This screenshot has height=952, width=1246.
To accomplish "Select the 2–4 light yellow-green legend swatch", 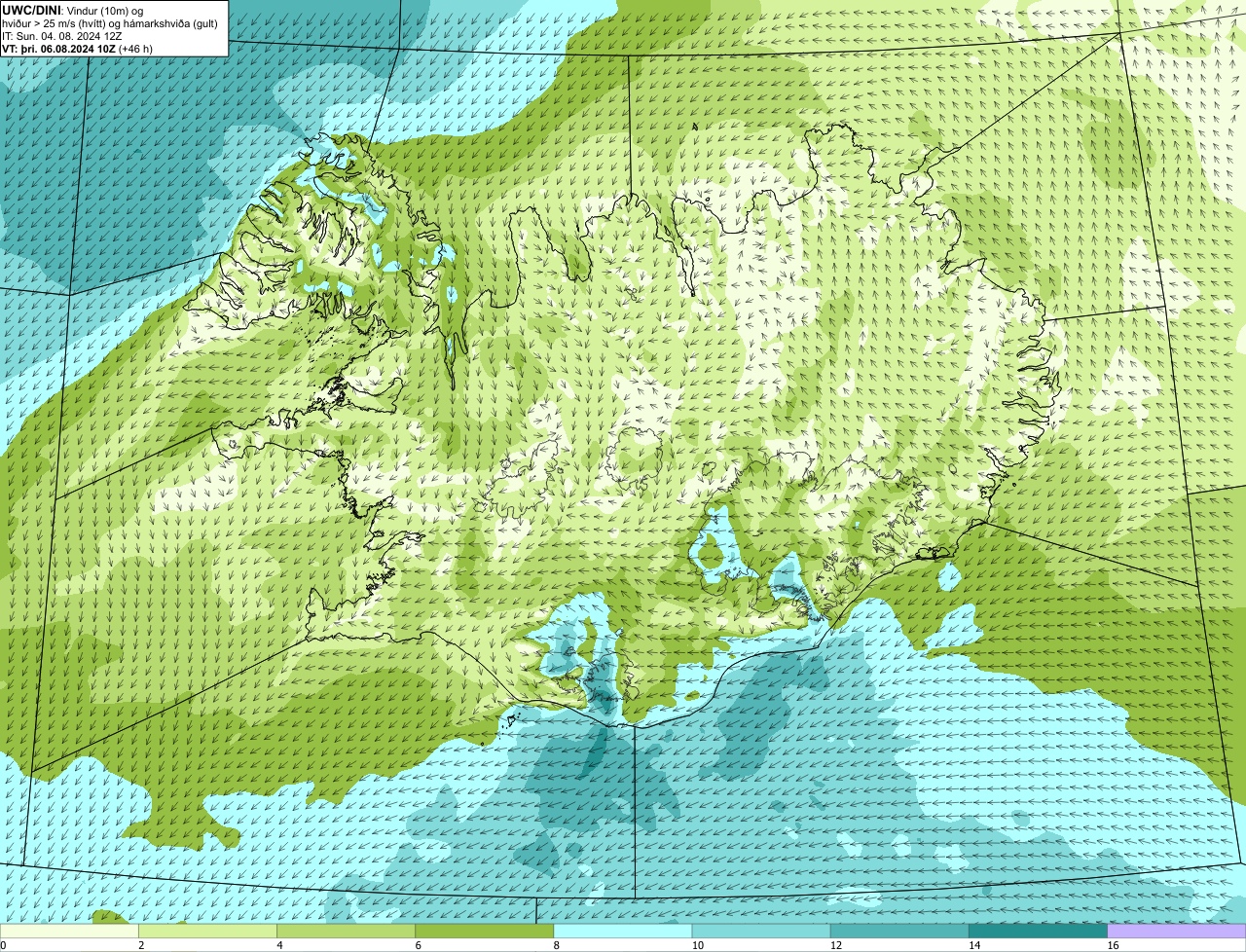I will click(207, 932).
